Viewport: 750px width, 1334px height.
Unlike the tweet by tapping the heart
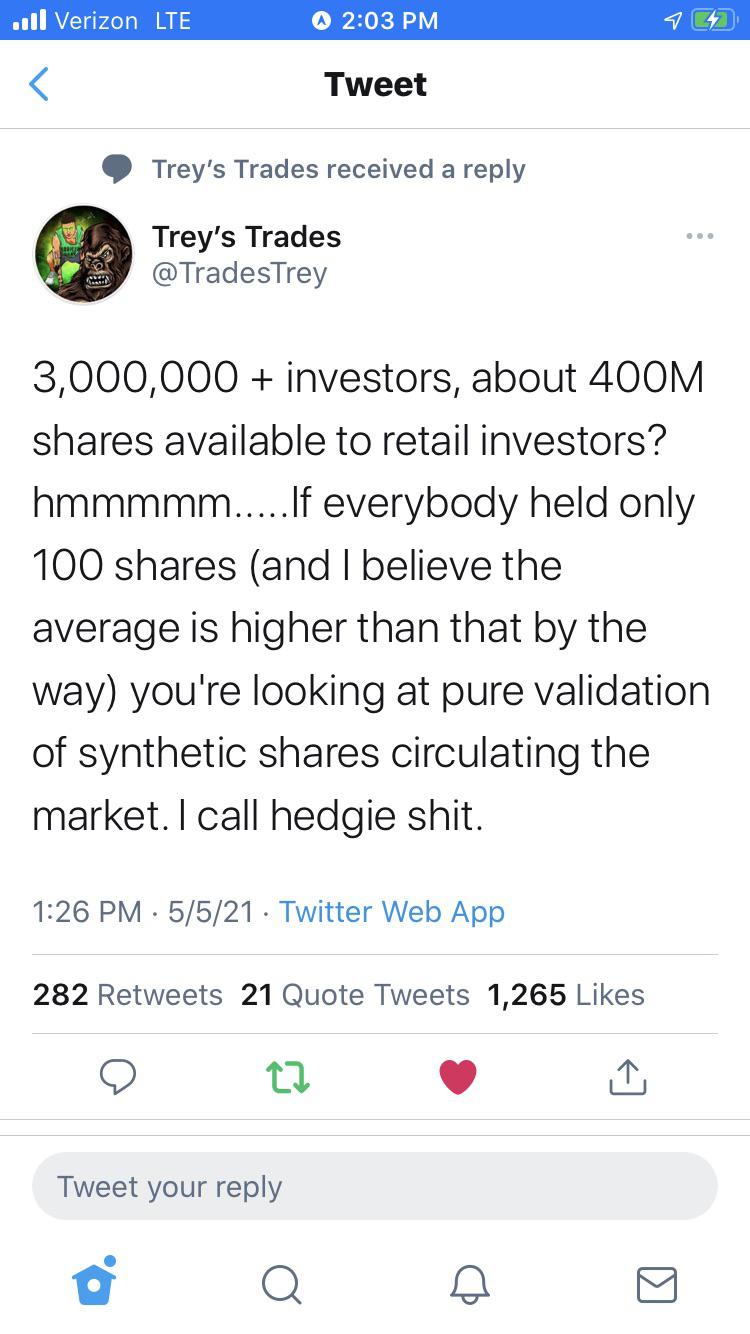point(457,1077)
